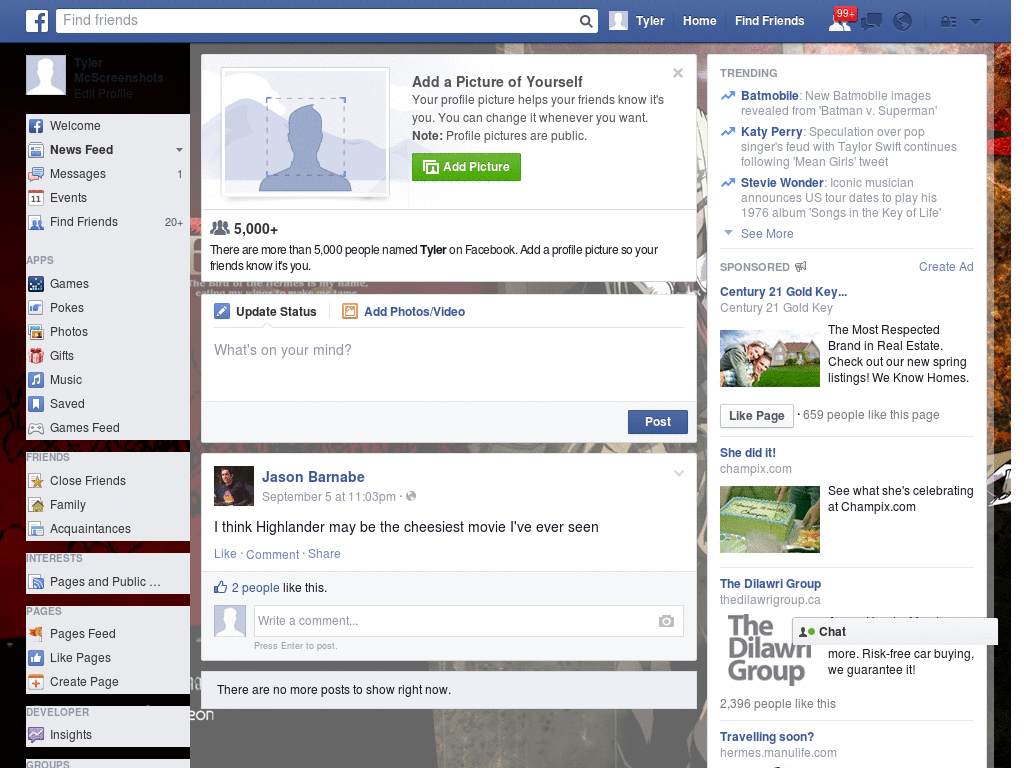Dismiss the Add a Picture card
This screenshot has height=768, width=1024.
pos(678,73)
